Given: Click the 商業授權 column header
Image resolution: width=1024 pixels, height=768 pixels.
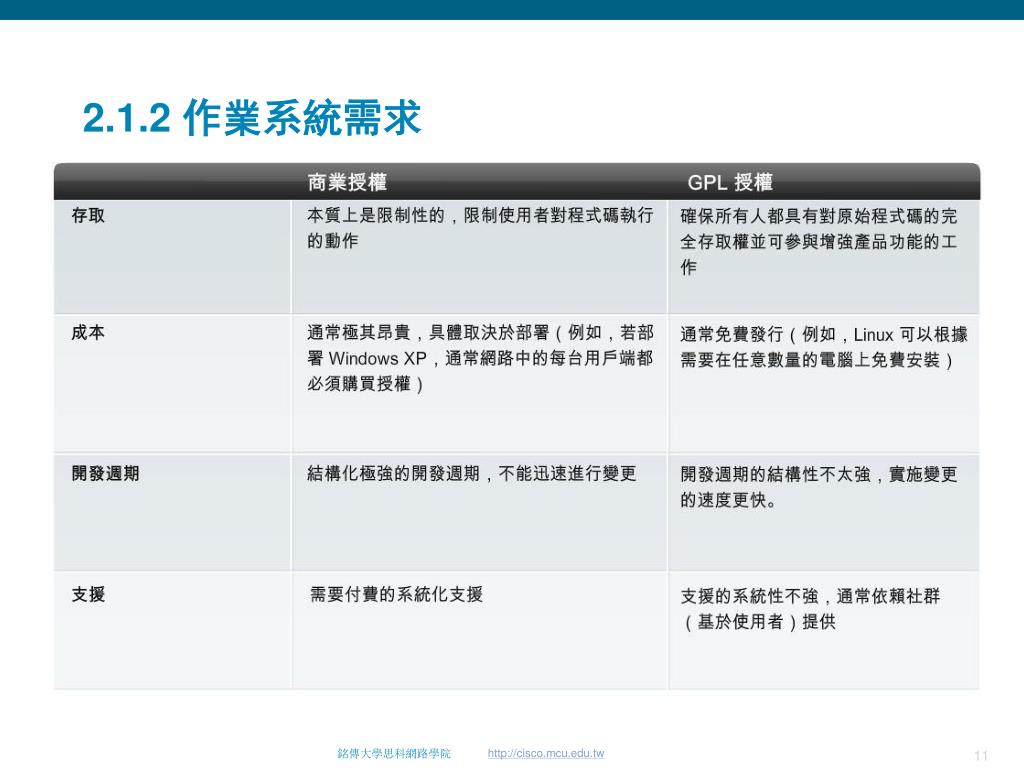Looking at the screenshot, I should [347, 182].
